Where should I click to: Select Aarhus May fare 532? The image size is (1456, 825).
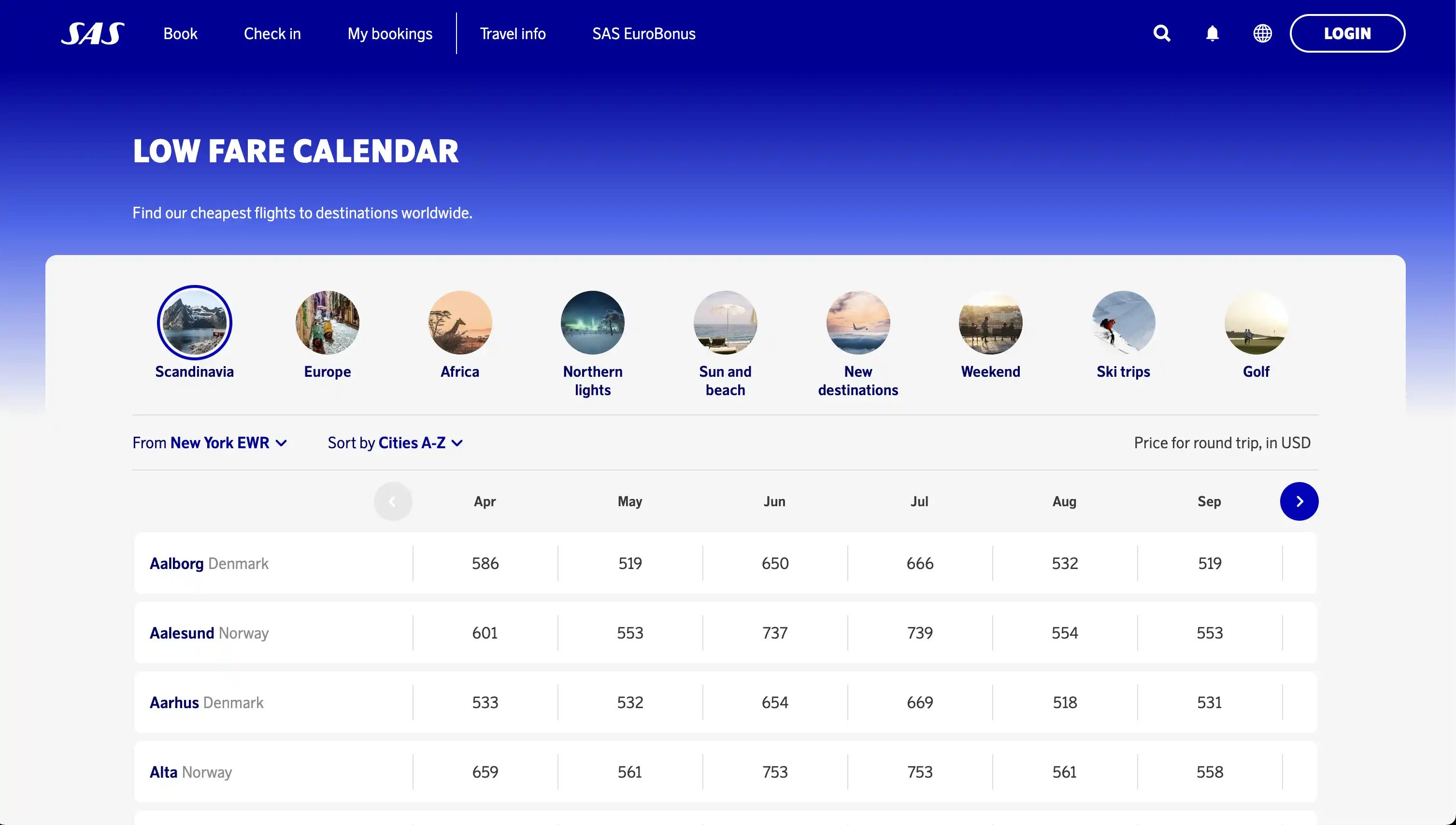630,703
